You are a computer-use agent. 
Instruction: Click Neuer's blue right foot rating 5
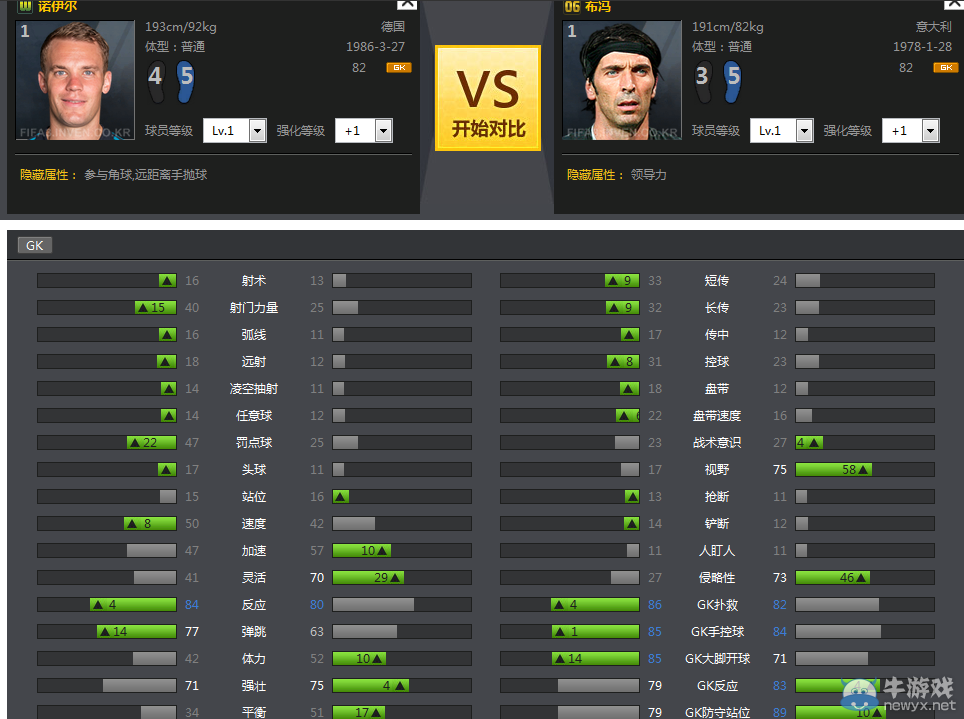pyautogui.click(x=186, y=81)
